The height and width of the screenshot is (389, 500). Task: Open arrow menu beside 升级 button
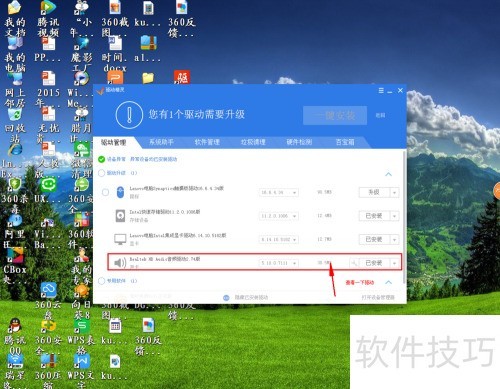tap(395, 193)
